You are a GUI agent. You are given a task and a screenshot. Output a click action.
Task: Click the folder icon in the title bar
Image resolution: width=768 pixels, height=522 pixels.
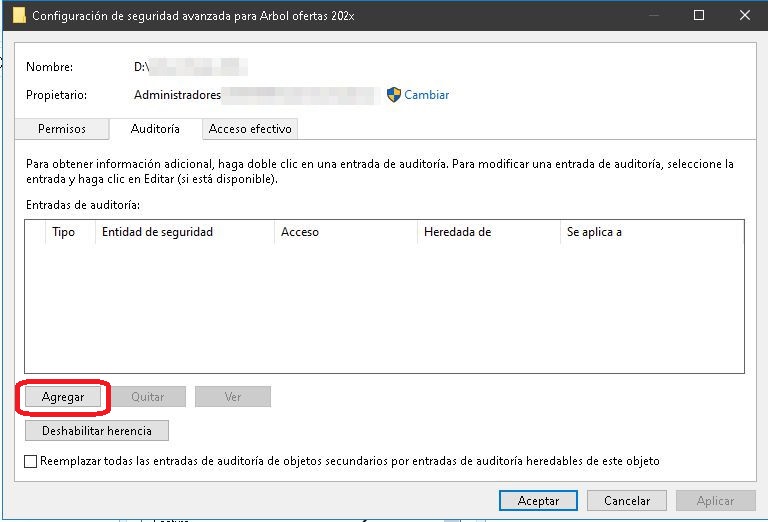click(19, 16)
